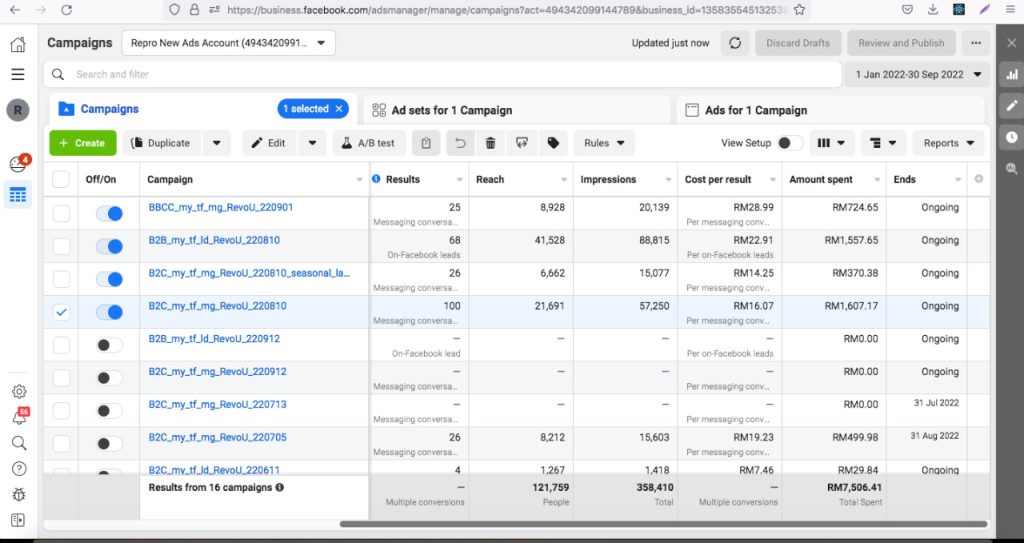
Task: Open the settings gear in left sidebar
Action: click(x=19, y=391)
